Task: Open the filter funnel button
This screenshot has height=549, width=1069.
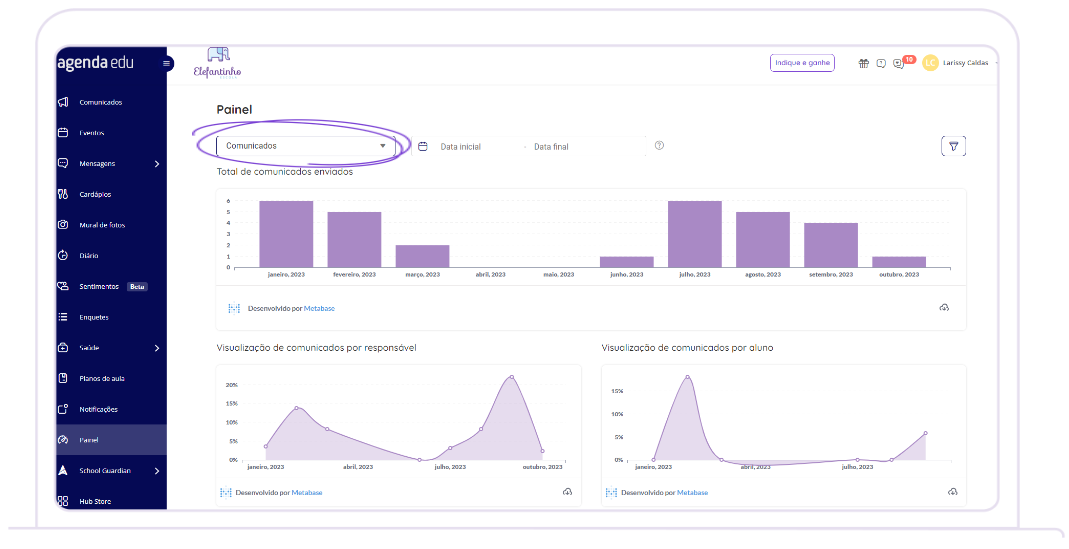Action: click(x=953, y=146)
